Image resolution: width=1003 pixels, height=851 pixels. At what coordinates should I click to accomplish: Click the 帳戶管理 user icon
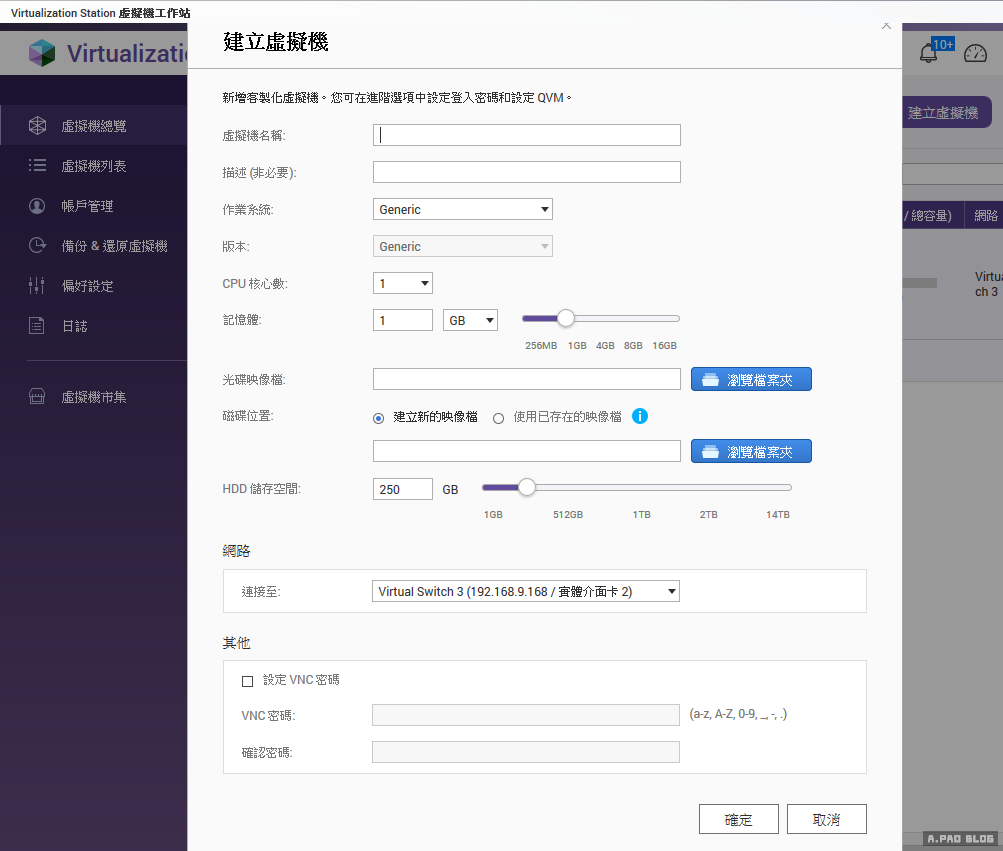coord(37,206)
